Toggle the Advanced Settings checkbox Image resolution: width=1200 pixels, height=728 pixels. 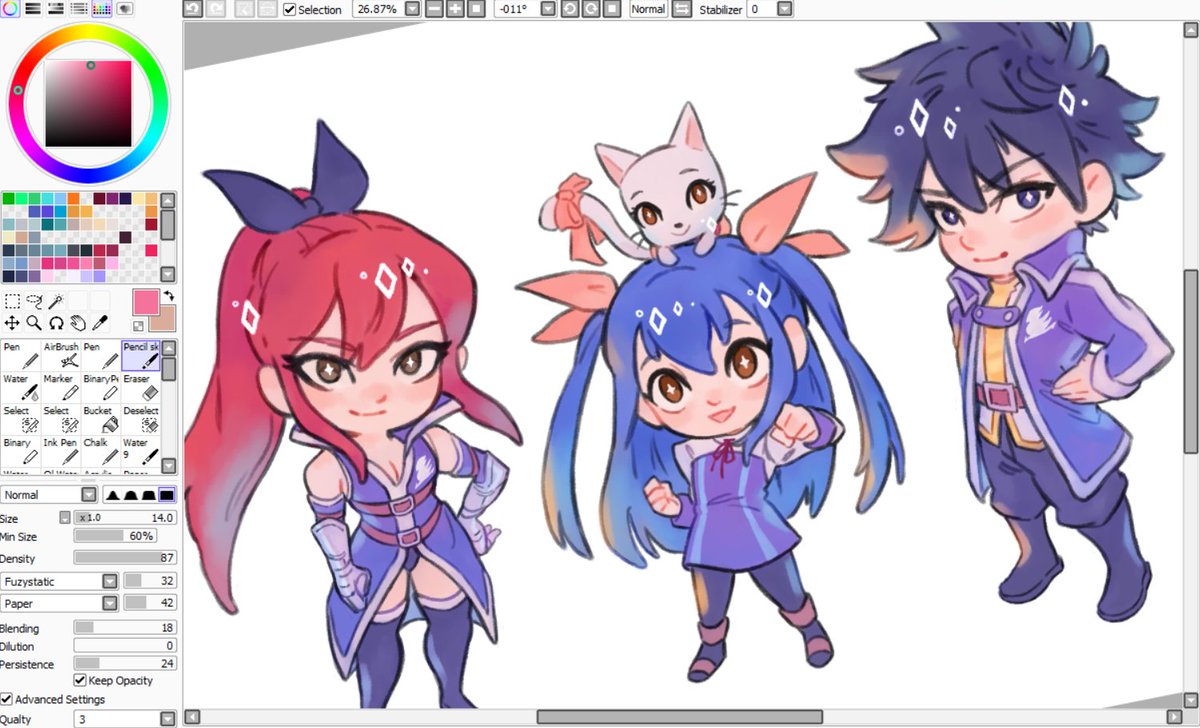[7, 699]
